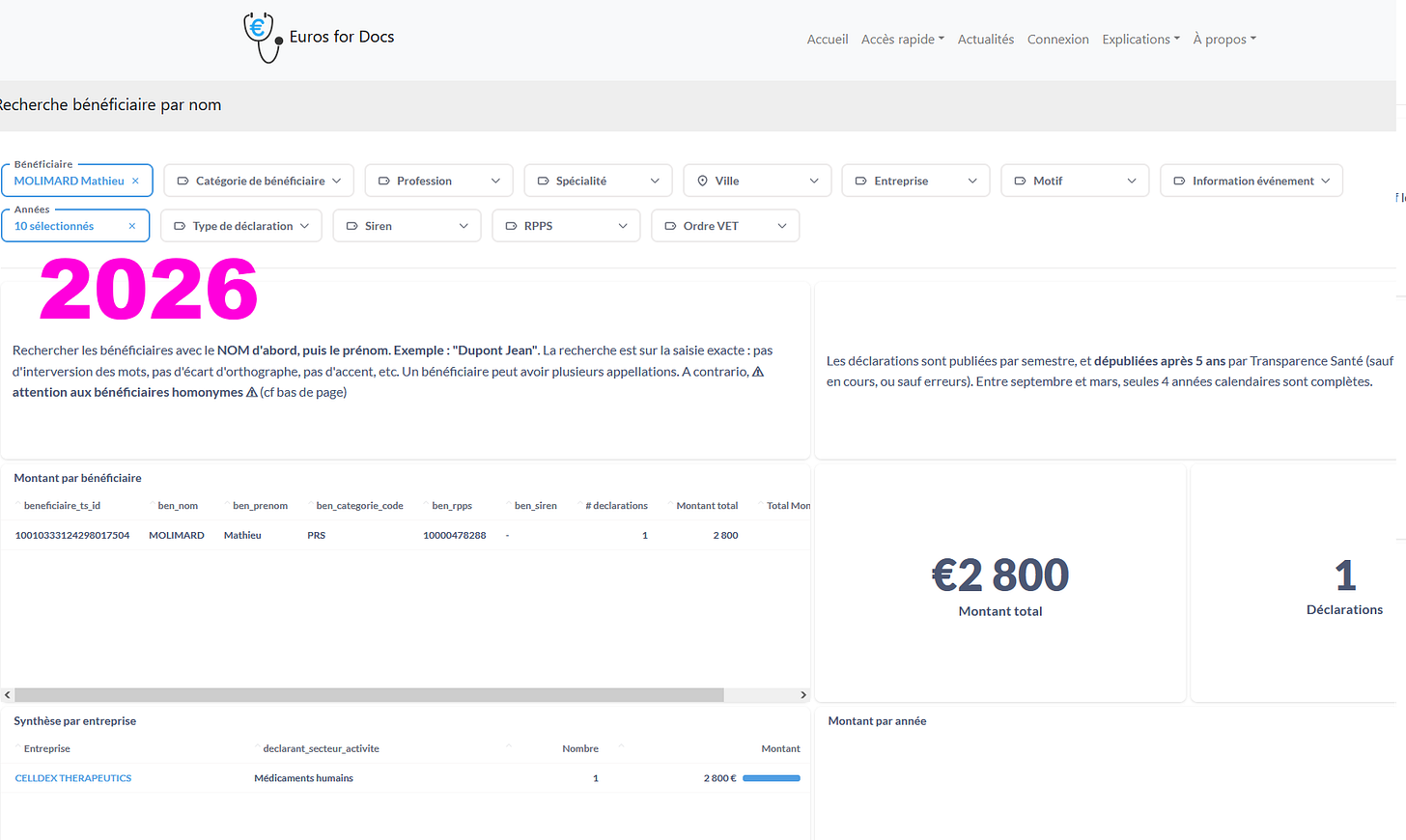Click the left arrow of the table scrollbar
The image size is (1406, 840).
coord(8,695)
